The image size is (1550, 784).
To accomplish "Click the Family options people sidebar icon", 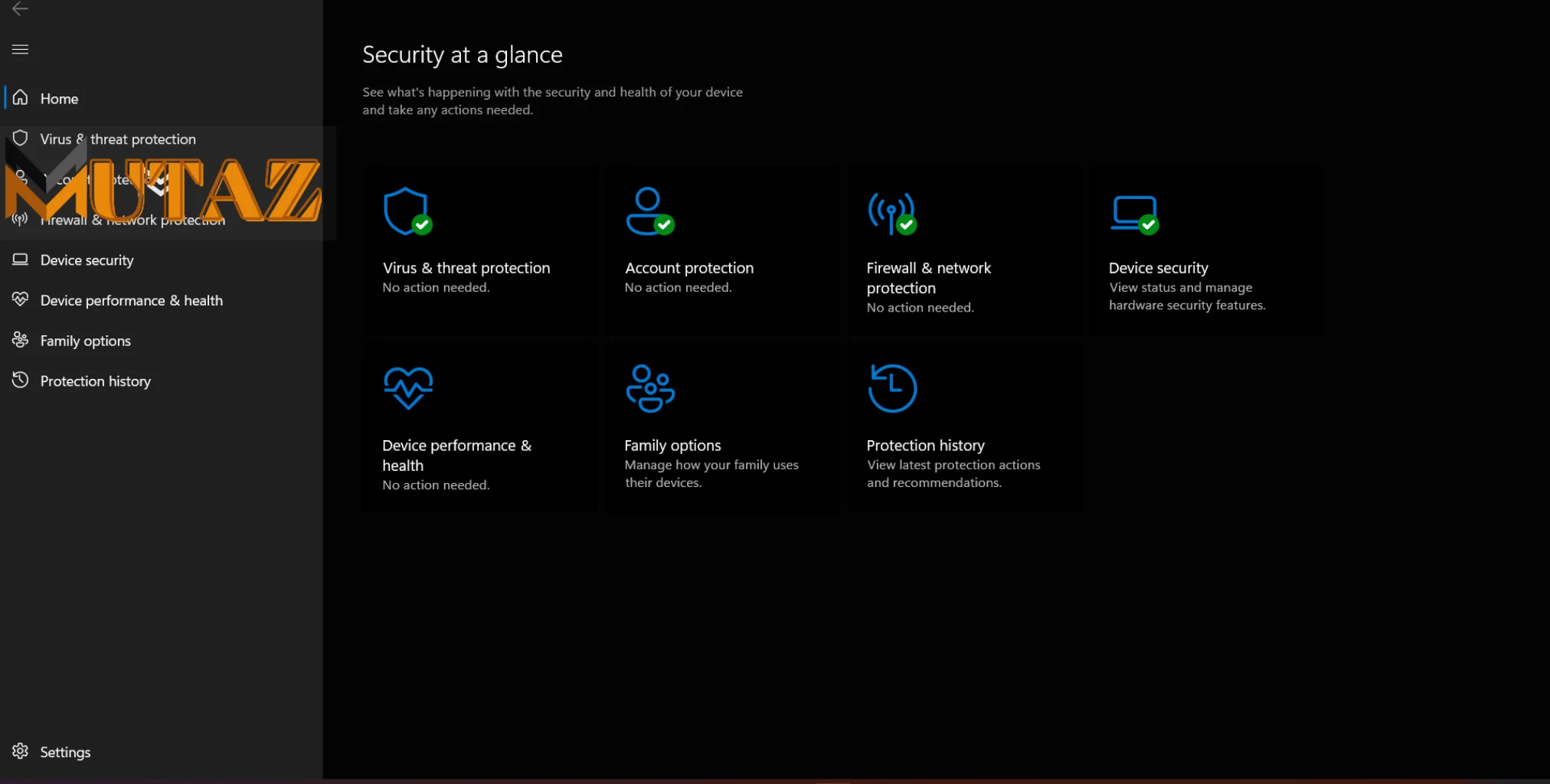I will pyautogui.click(x=21, y=340).
